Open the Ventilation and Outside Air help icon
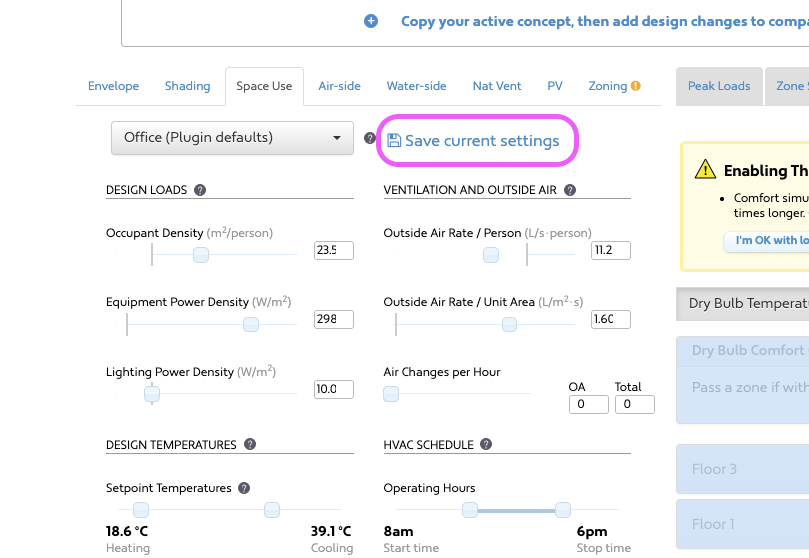The width and height of the screenshot is (809, 558). tap(570, 190)
